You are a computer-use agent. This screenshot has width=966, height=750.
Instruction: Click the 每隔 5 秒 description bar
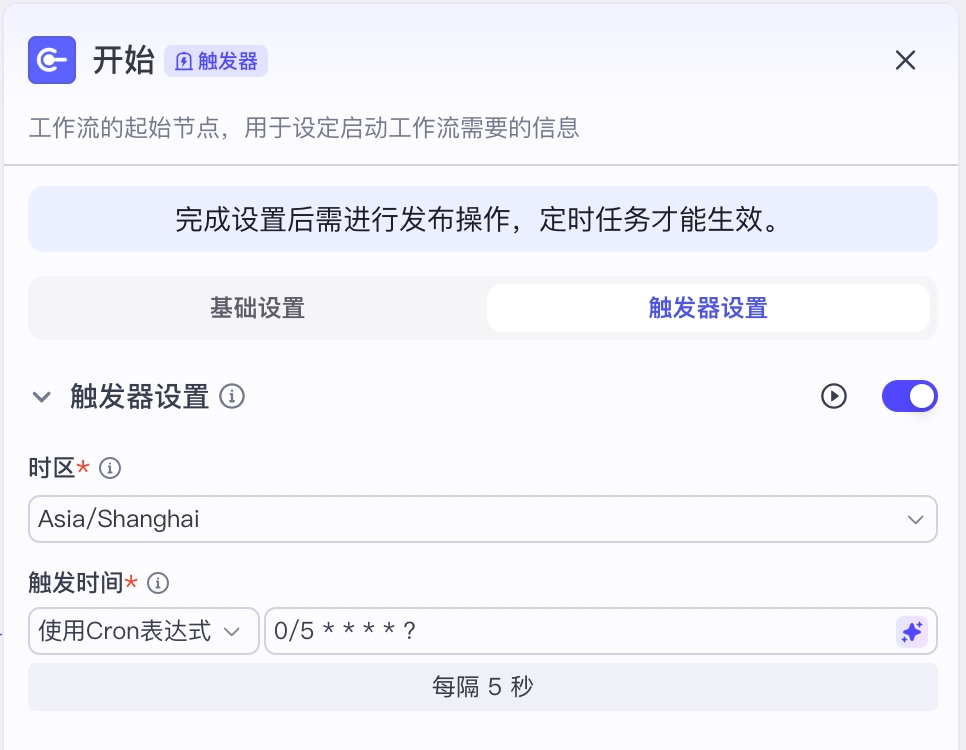tap(483, 687)
